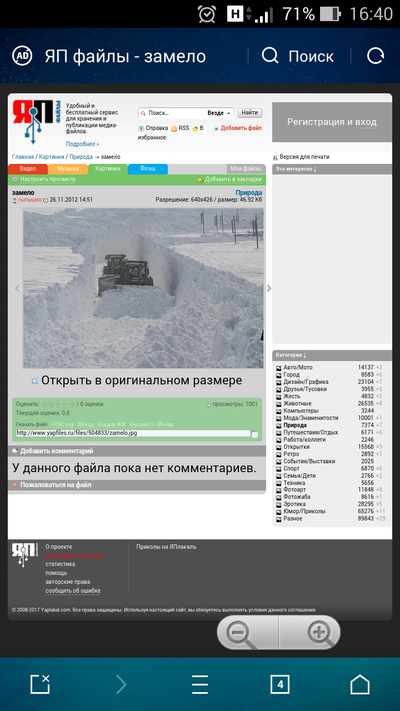Go to browser home page icon
400x711 pixels.
[360, 684]
